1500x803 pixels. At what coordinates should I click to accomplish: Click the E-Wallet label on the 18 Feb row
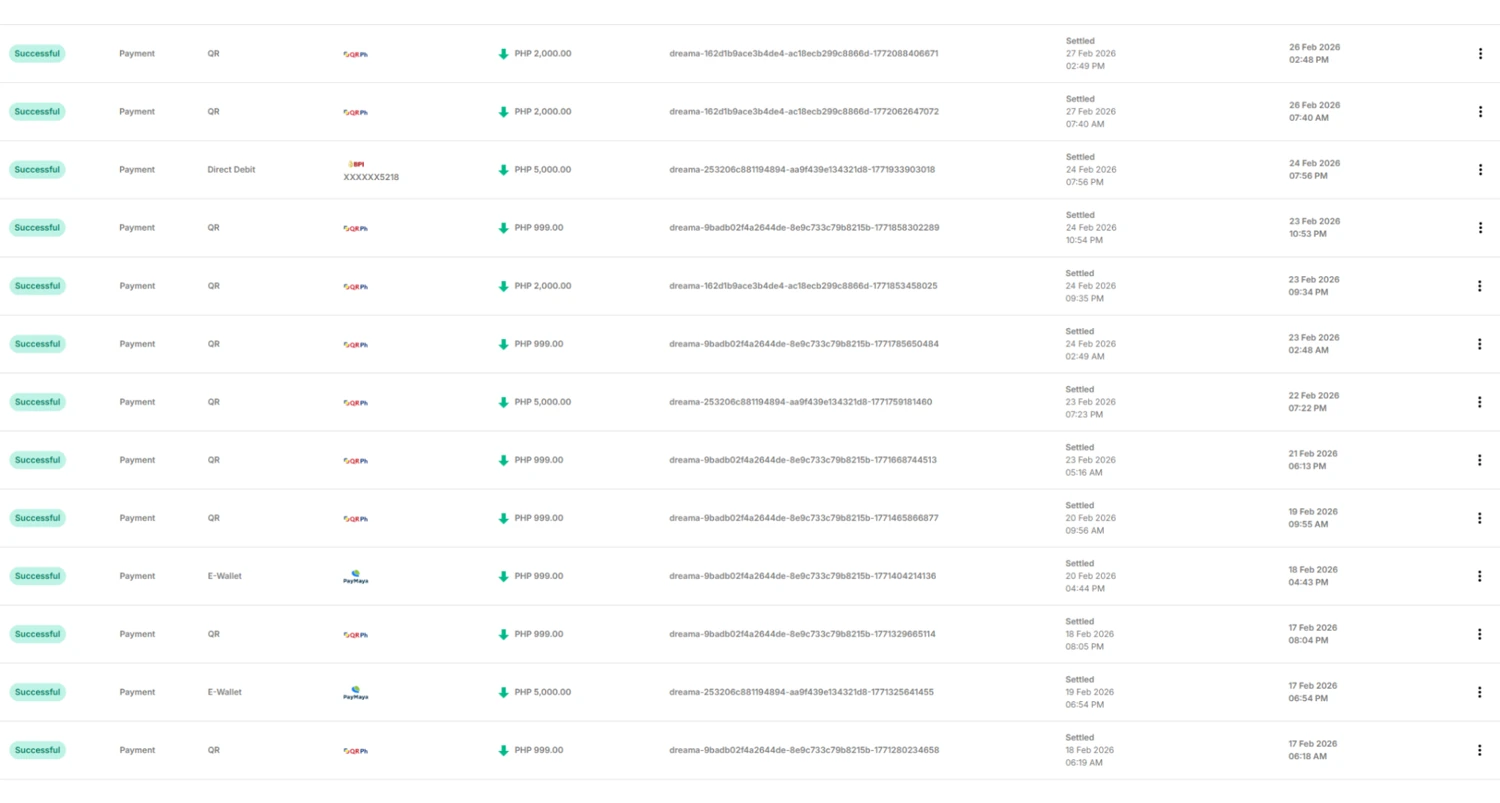(225, 576)
